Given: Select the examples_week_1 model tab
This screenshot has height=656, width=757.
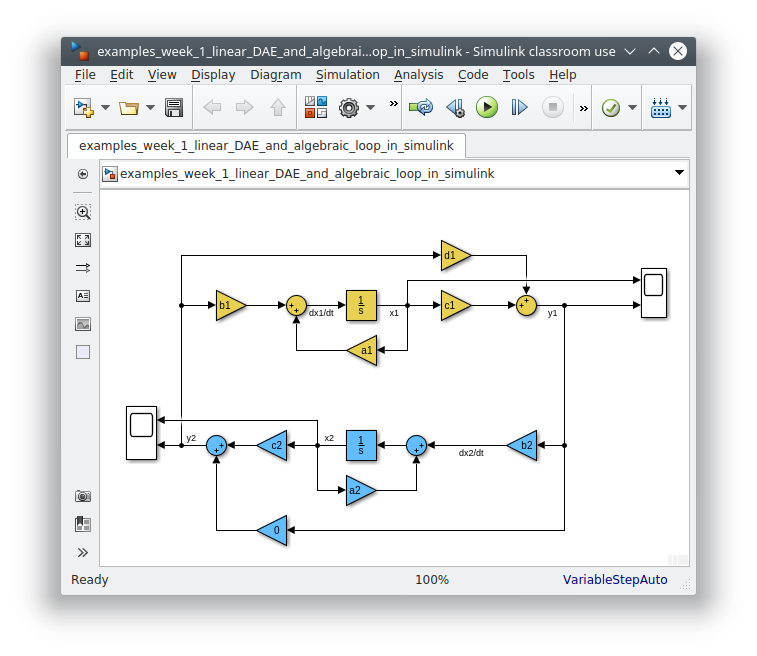Looking at the screenshot, I should pos(266,146).
